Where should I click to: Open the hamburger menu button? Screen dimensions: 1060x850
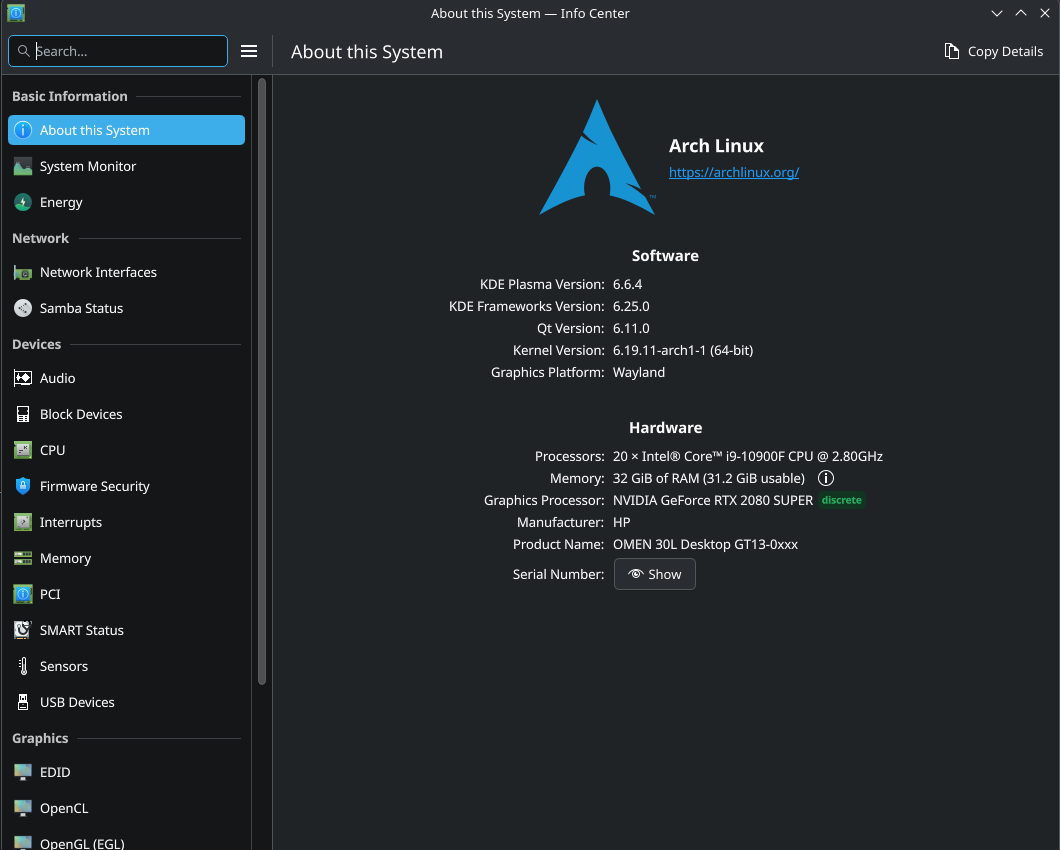[x=249, y=51]
